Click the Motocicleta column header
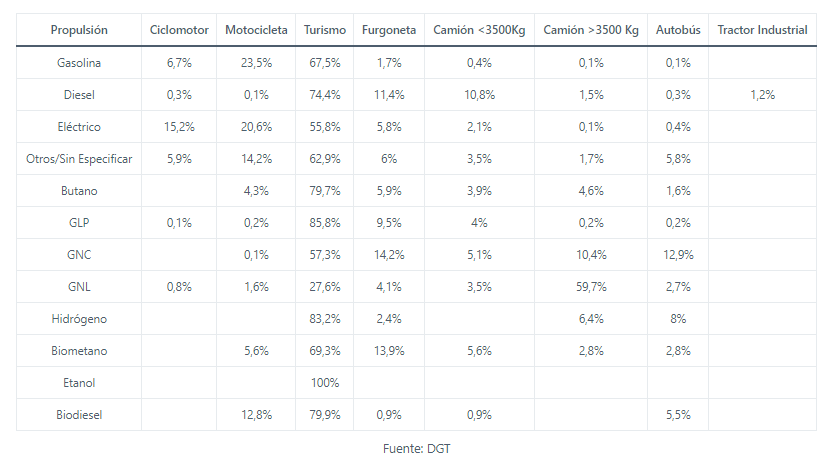The width and height of the screenshot is (833, 459). [256, 30]
